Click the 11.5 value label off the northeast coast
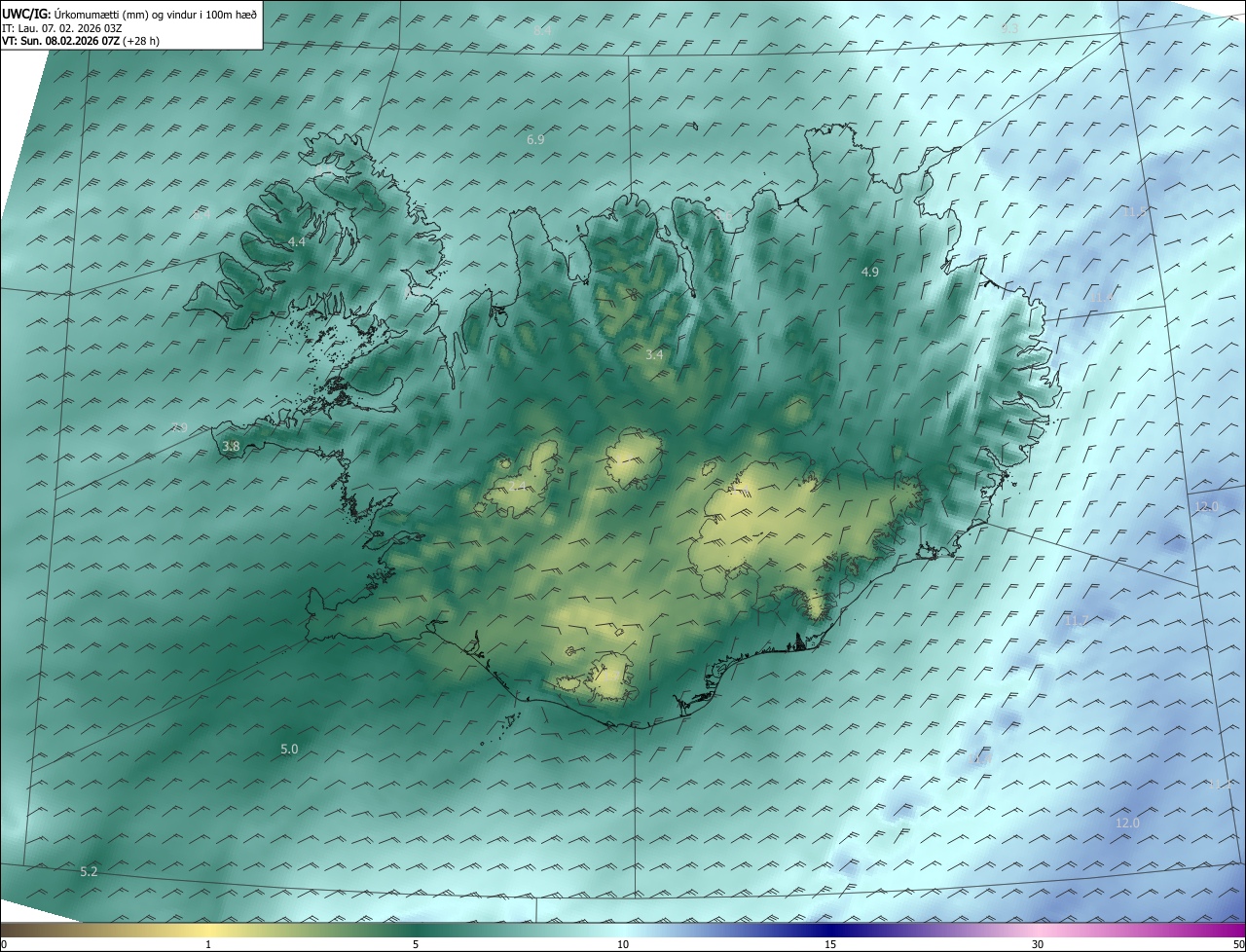 coord(1136,211)
